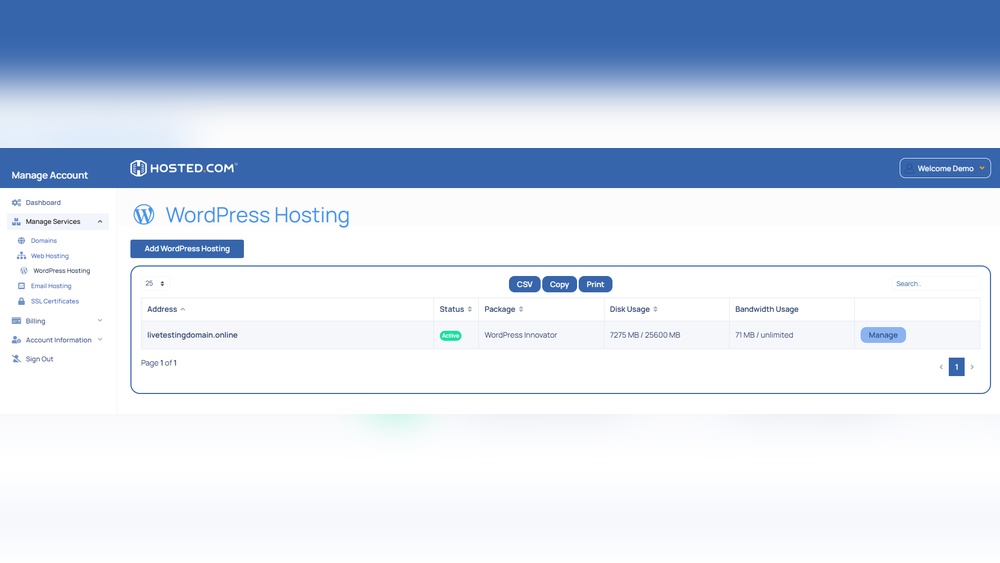Click the Print button
This screenshot has width=1000, height=563.
tap(595, 284)
